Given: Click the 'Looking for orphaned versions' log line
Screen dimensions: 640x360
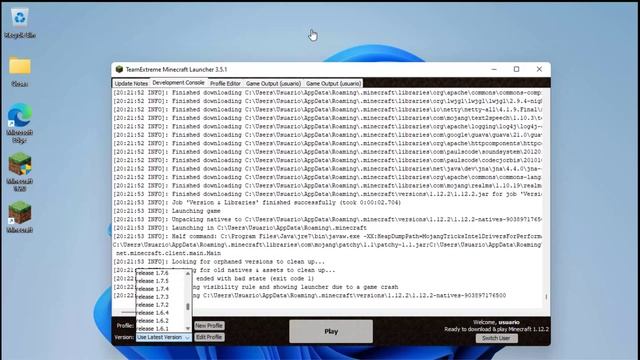Looking at the screenshot, I should [x=219, y=262].
